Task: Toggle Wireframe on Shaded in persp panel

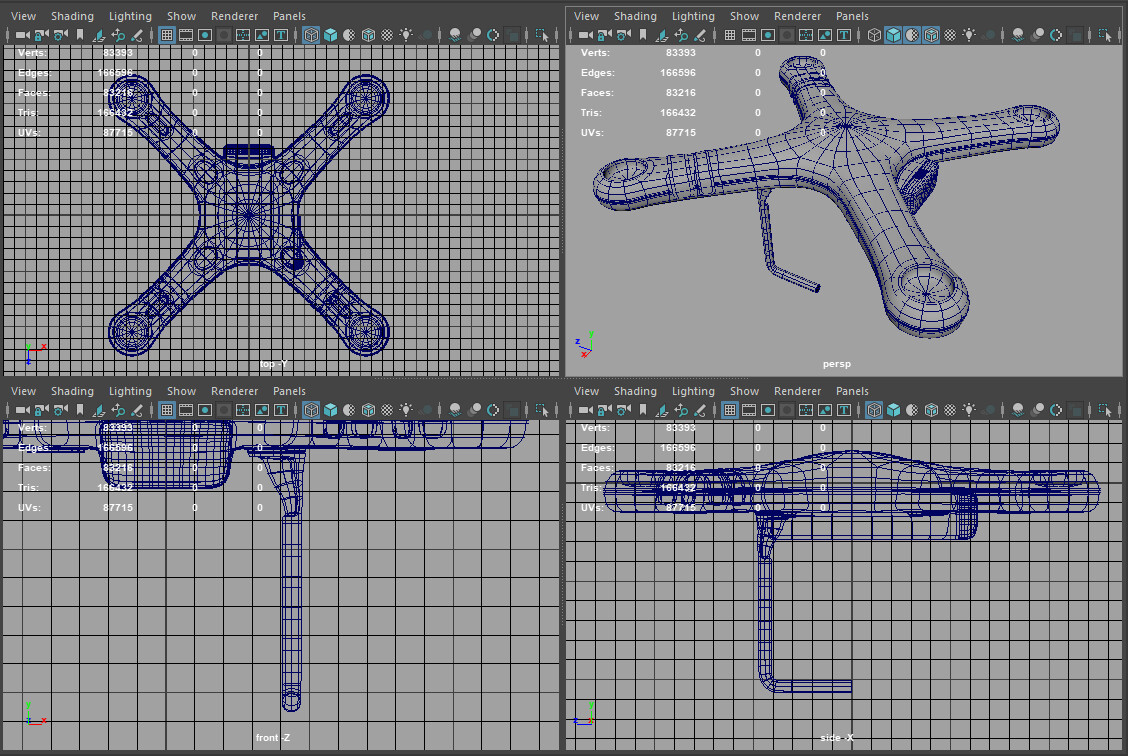Action: [x=931, y=35]
